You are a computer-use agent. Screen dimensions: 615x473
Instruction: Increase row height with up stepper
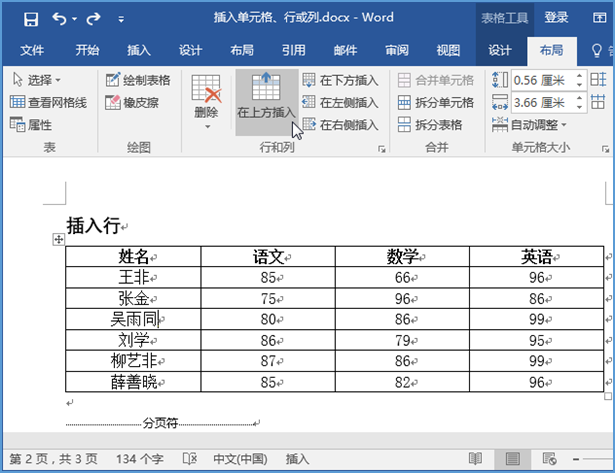point(579,75)
